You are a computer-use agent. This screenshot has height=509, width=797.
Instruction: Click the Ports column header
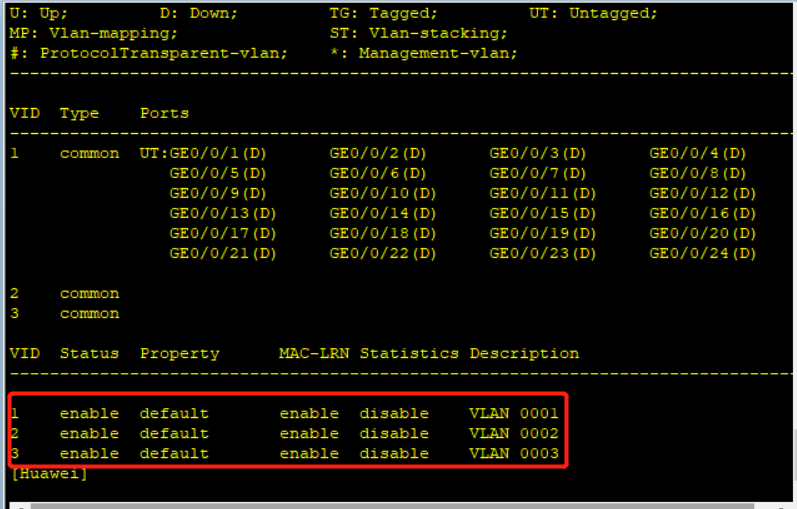click(164, 113)
